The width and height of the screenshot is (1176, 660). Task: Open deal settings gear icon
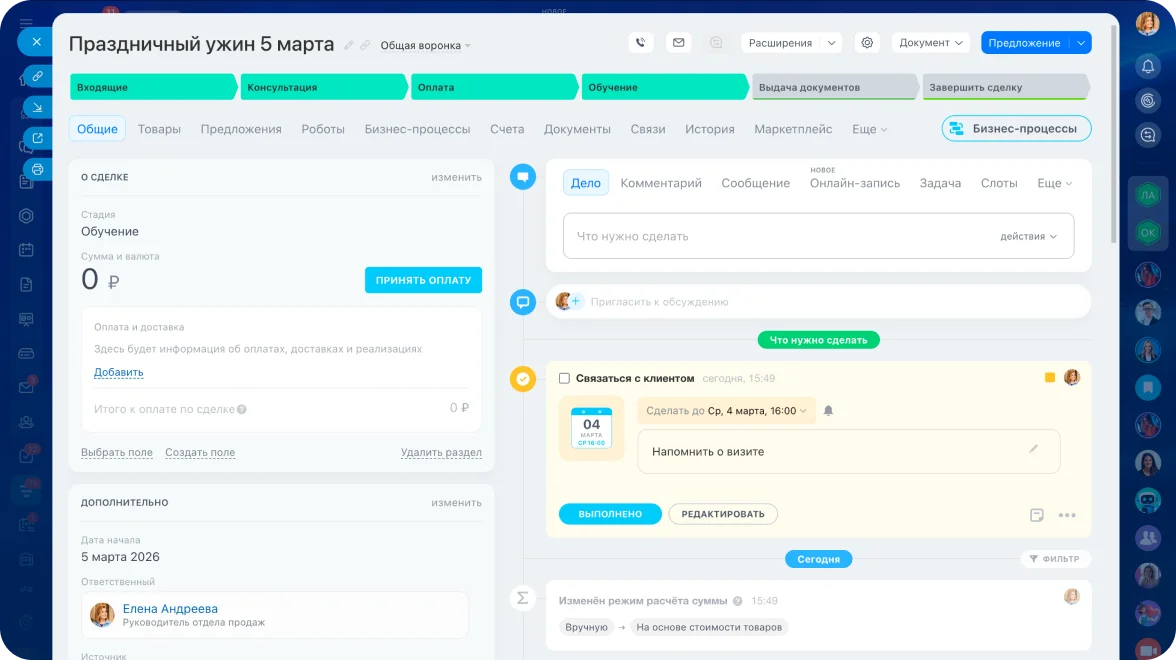(867, 43)
